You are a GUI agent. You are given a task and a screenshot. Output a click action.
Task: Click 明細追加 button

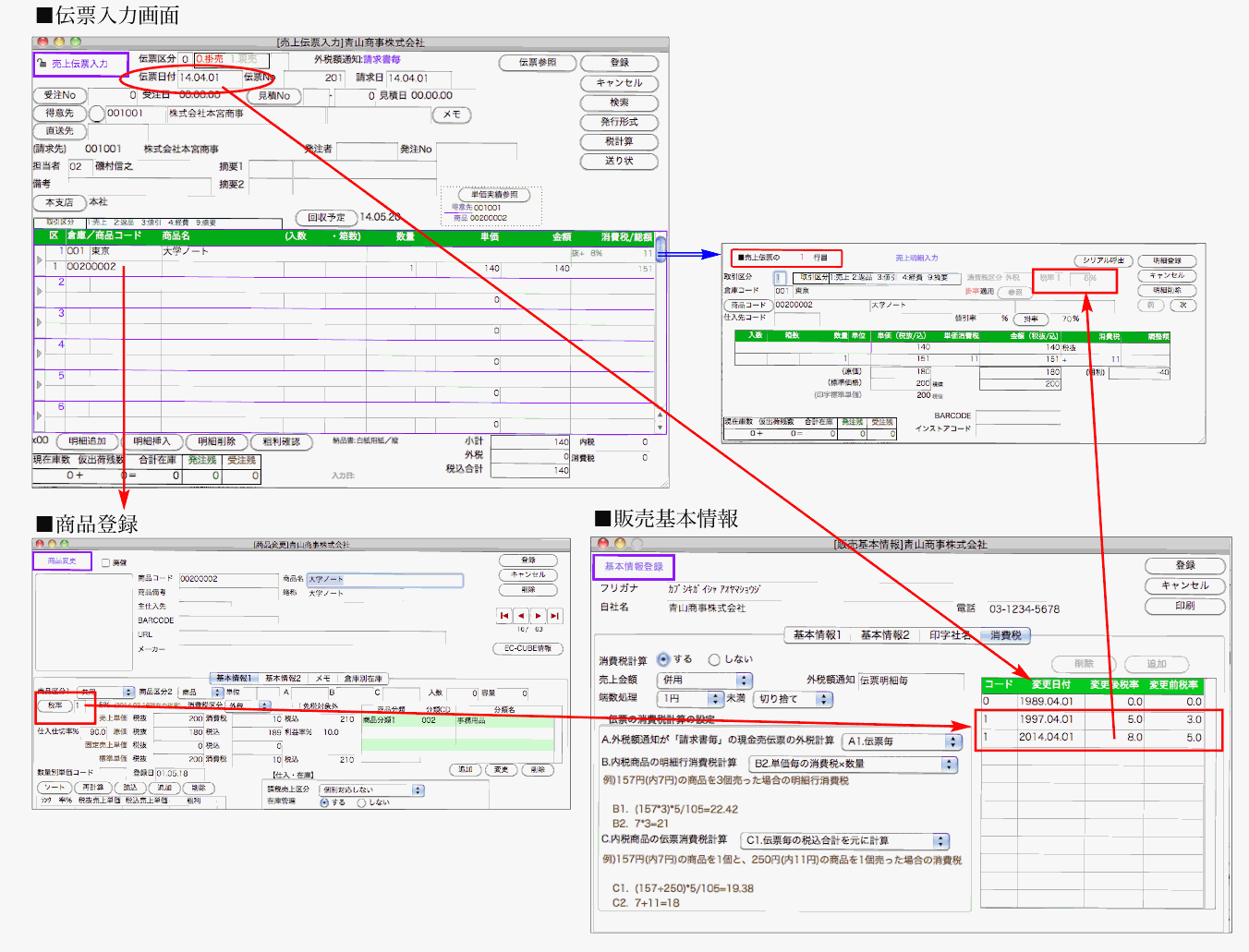click(x=88, y=441)
